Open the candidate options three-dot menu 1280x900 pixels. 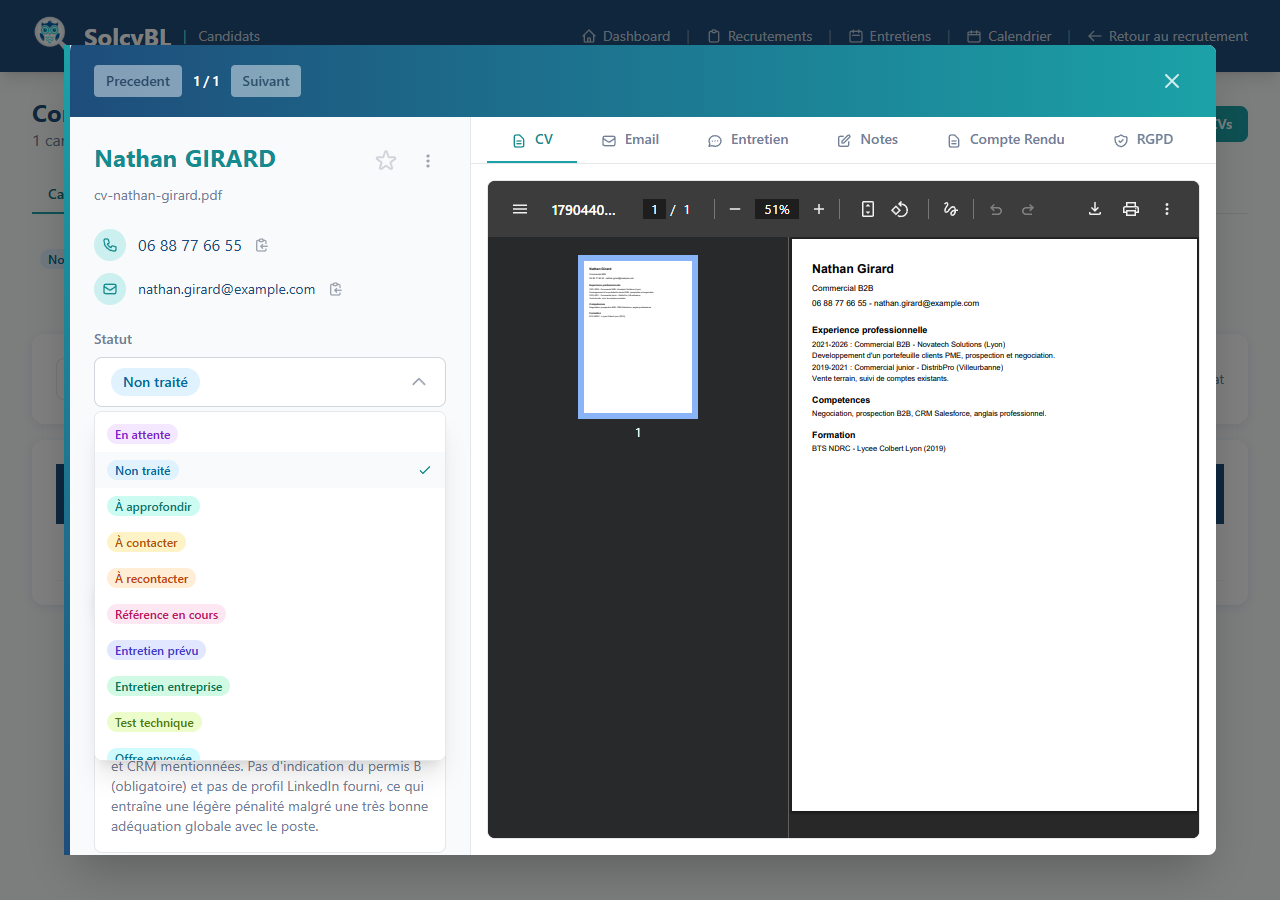(428, 160)
